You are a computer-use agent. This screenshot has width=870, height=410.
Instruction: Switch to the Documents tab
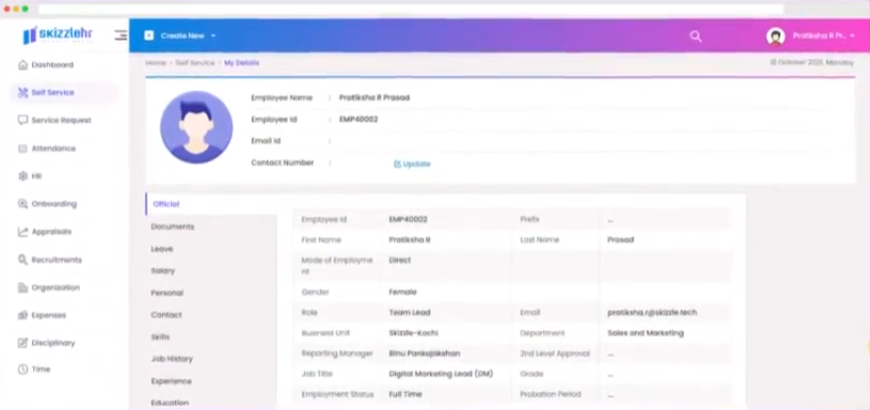pyautogui.click(x=173, y=227)
